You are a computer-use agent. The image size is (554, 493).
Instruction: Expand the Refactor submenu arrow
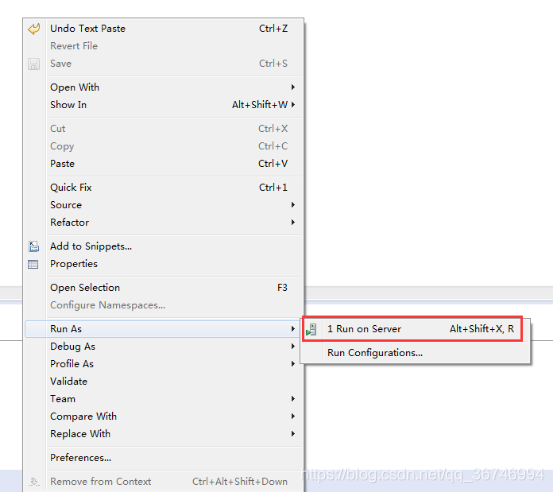[293, 222]
